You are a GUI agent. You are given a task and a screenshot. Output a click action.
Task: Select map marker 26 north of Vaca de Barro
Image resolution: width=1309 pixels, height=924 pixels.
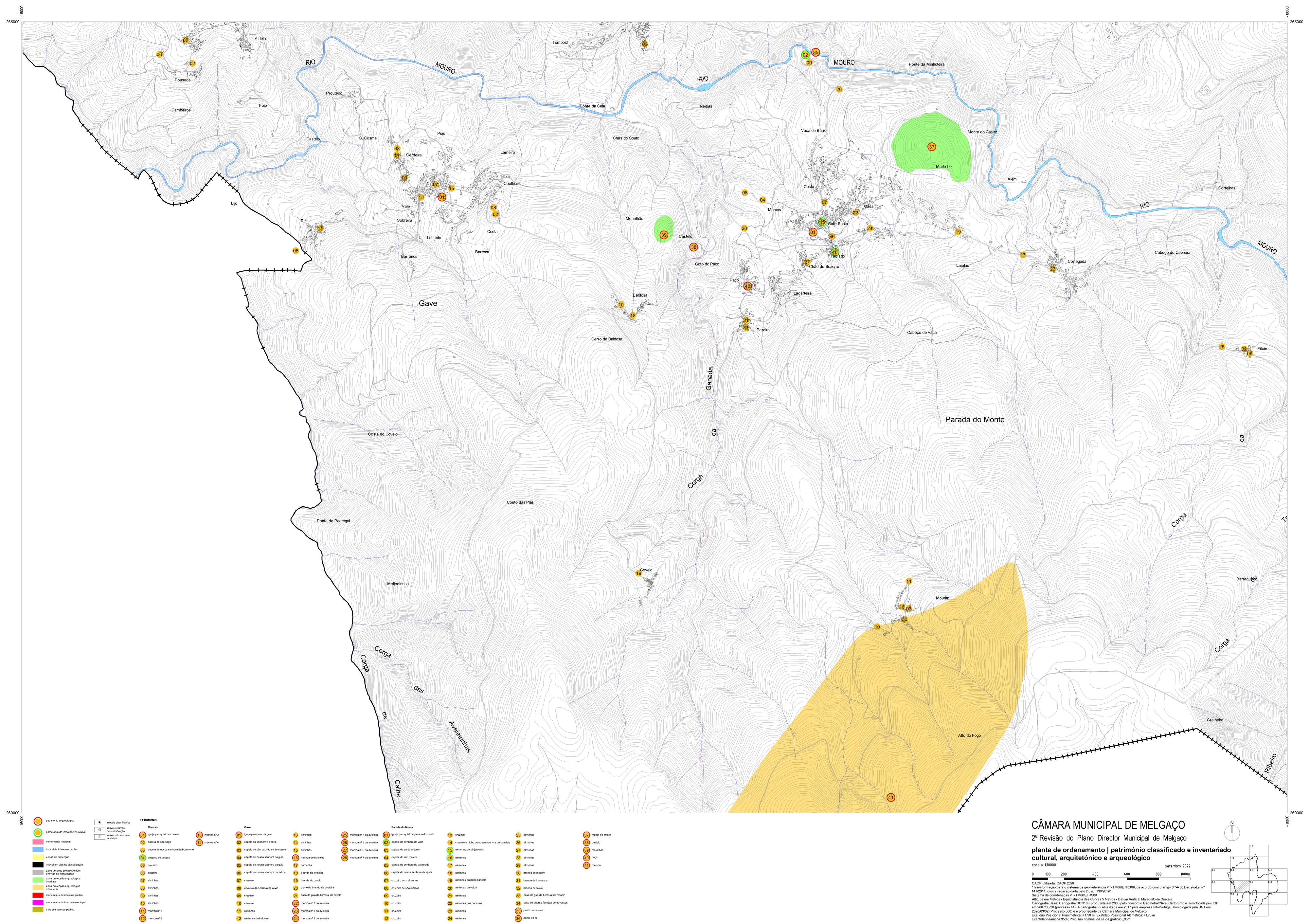point(839,90)
